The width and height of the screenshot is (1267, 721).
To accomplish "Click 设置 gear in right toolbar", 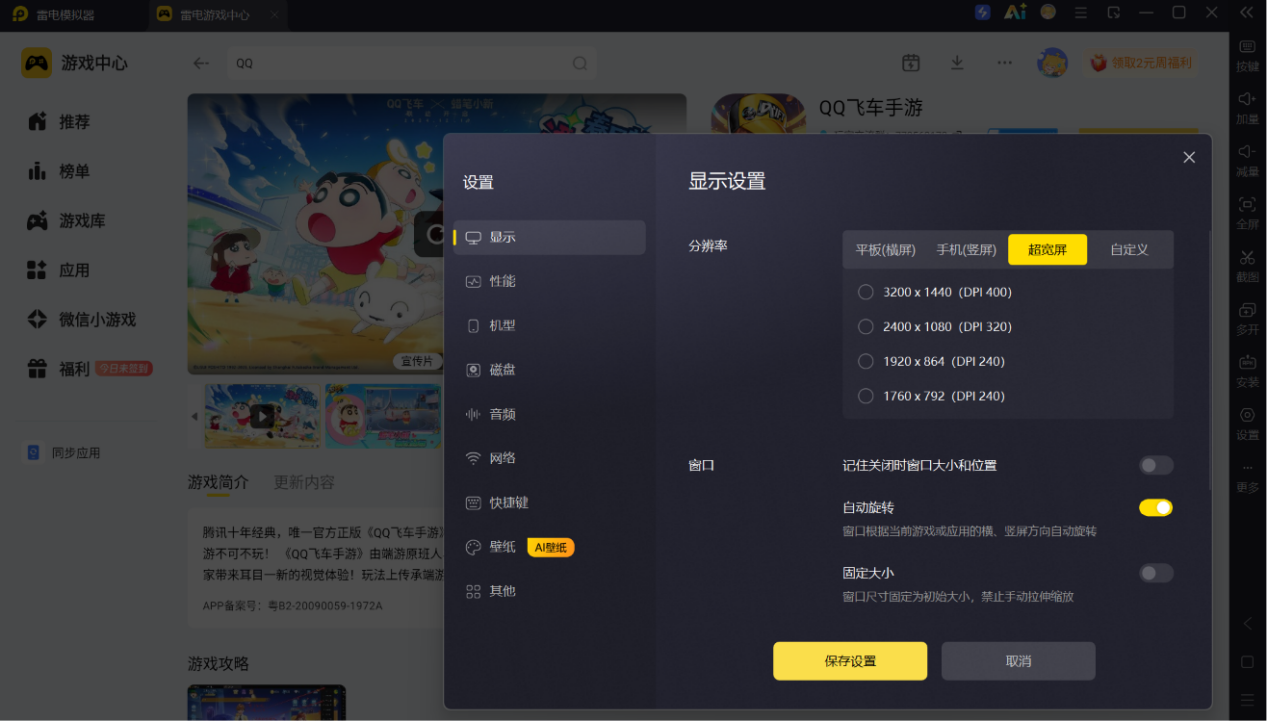I will click(1247, 424).
